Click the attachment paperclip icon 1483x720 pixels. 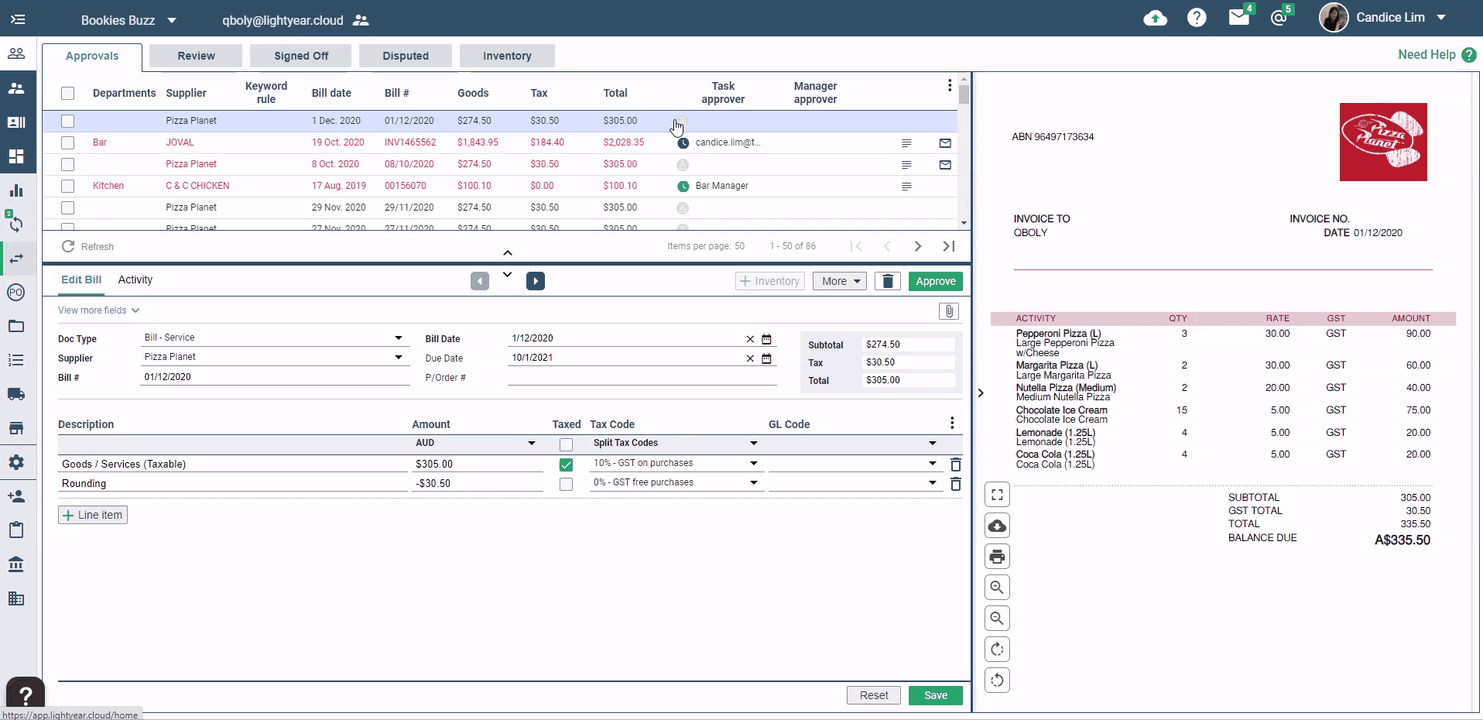[948, 311]
